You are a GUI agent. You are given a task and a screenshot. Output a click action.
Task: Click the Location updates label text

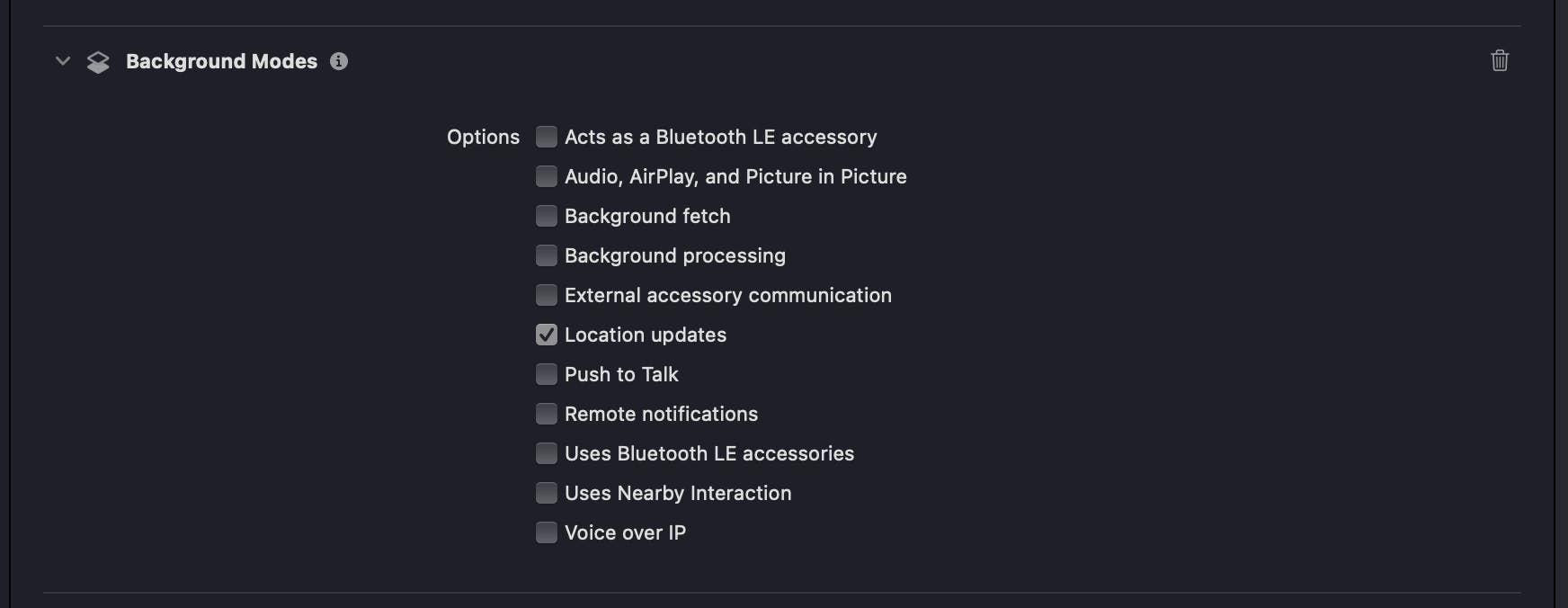[645, 335]
